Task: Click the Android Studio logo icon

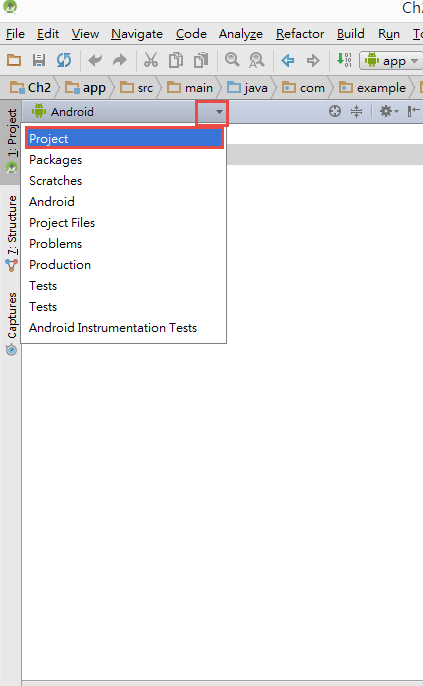Action: [10, 7]
